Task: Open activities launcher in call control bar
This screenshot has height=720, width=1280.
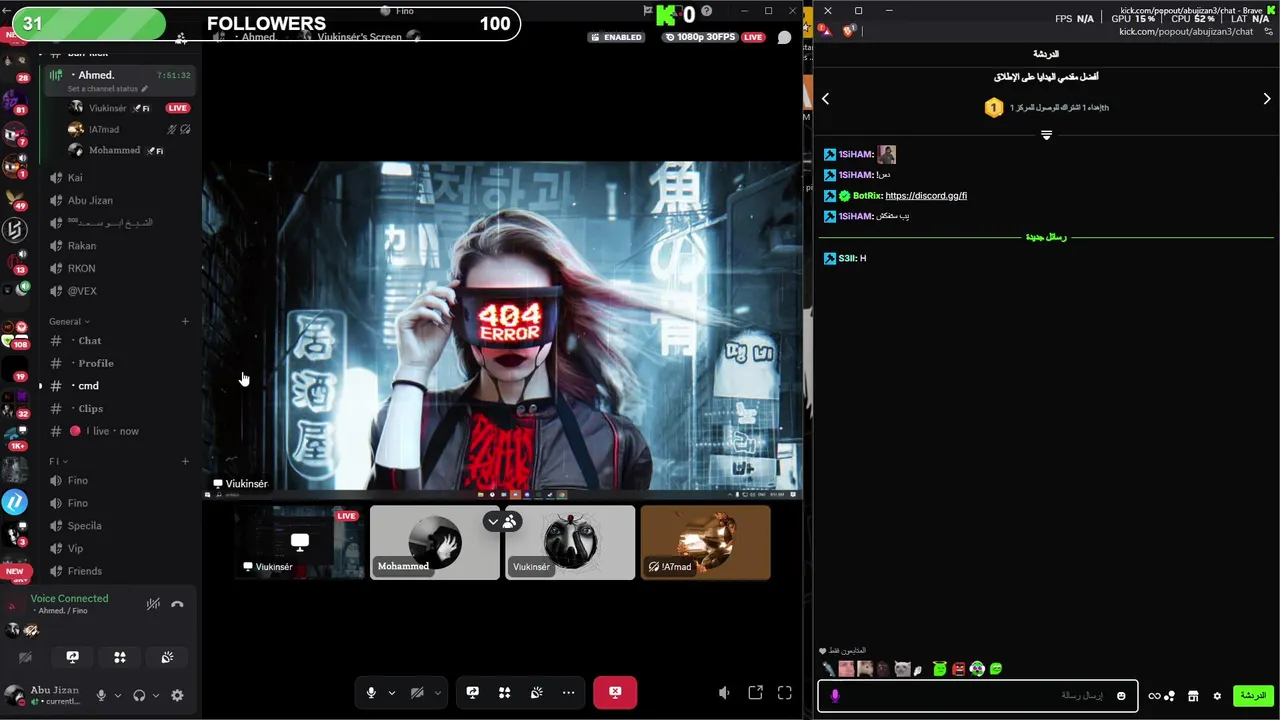Action: [504, 692]
